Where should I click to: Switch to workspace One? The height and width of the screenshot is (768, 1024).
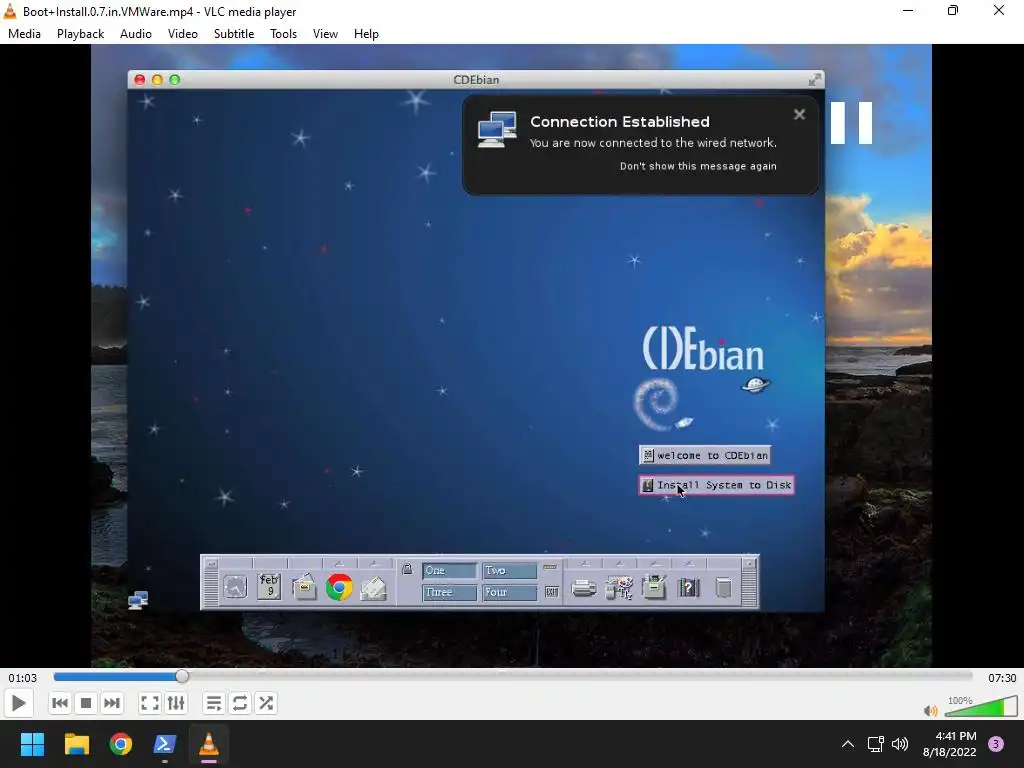click(x=449, y=571)
